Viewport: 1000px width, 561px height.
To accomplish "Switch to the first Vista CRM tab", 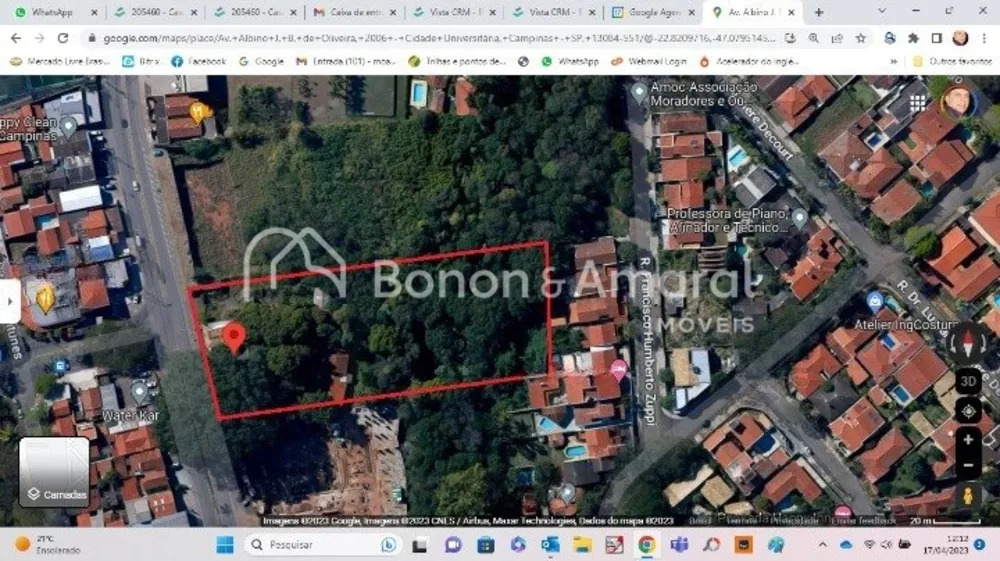I will (455, 12).
